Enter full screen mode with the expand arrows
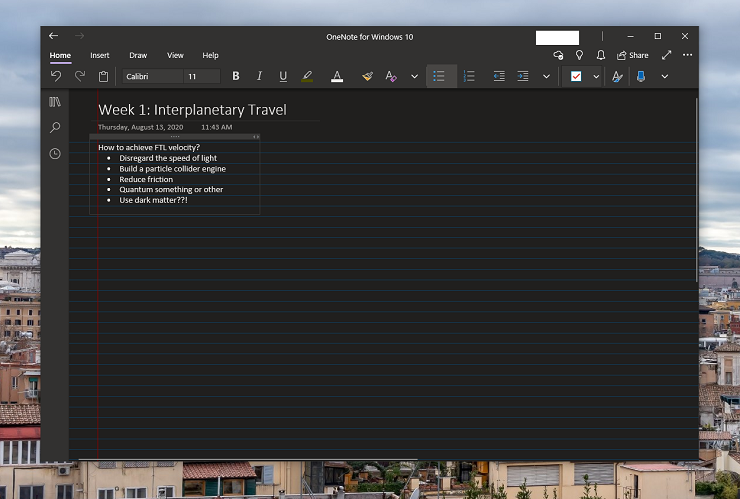 (x=666, y=55)
